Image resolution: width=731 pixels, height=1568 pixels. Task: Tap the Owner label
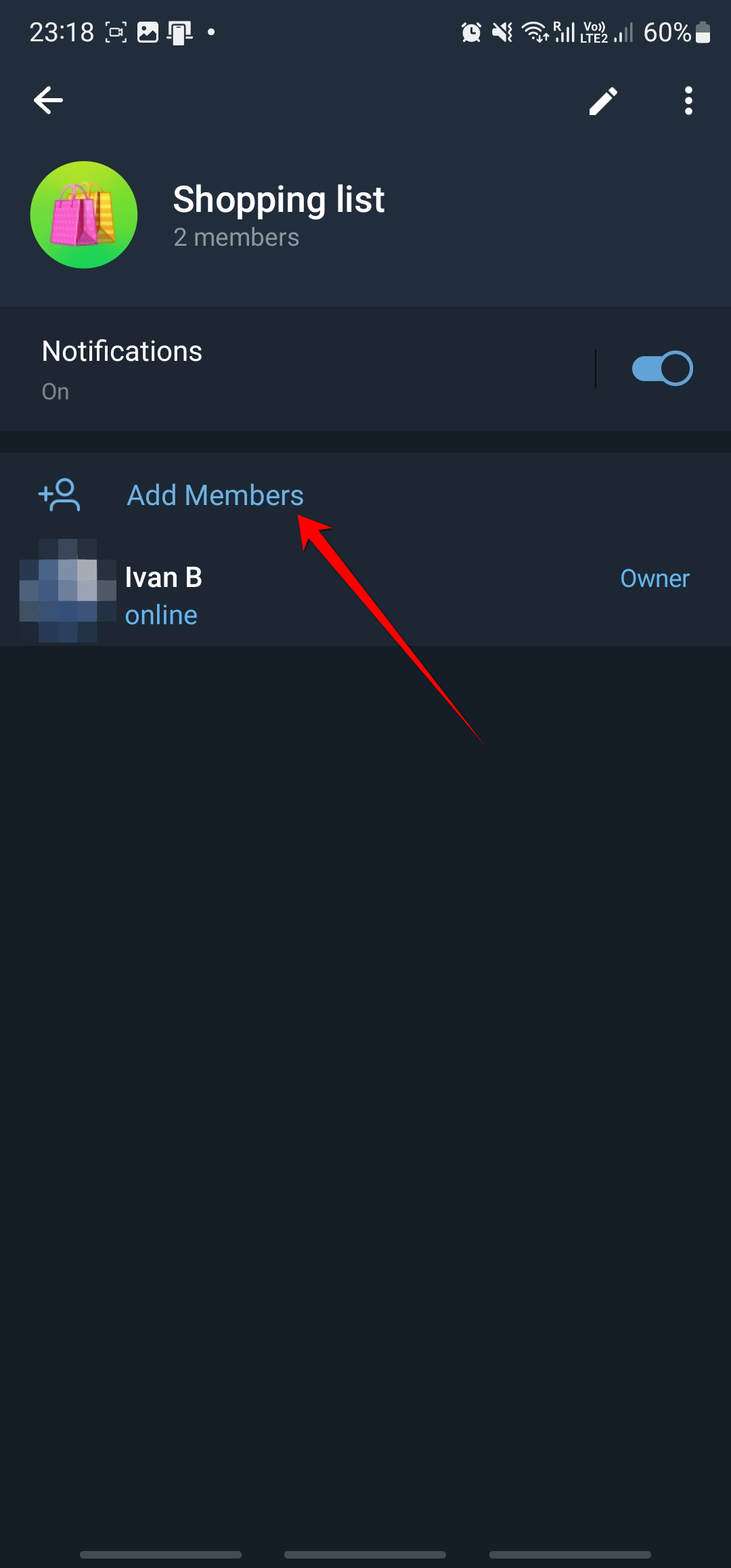click(x=655, y=578)
